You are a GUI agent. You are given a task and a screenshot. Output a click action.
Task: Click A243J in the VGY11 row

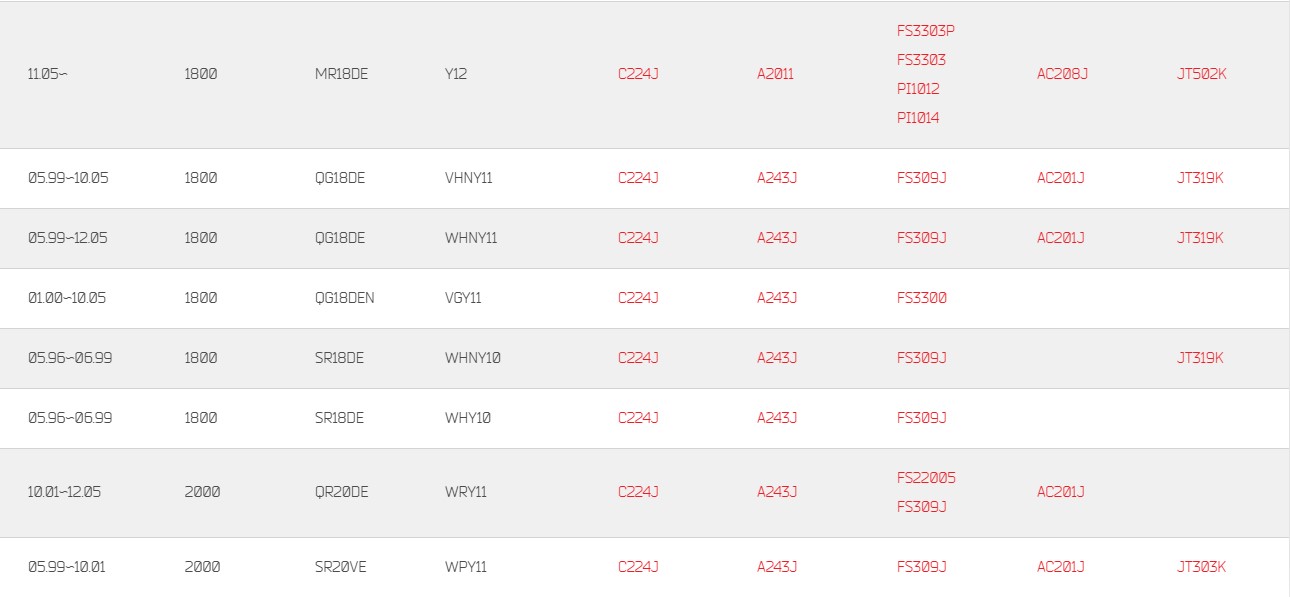(x=777, y=297)
